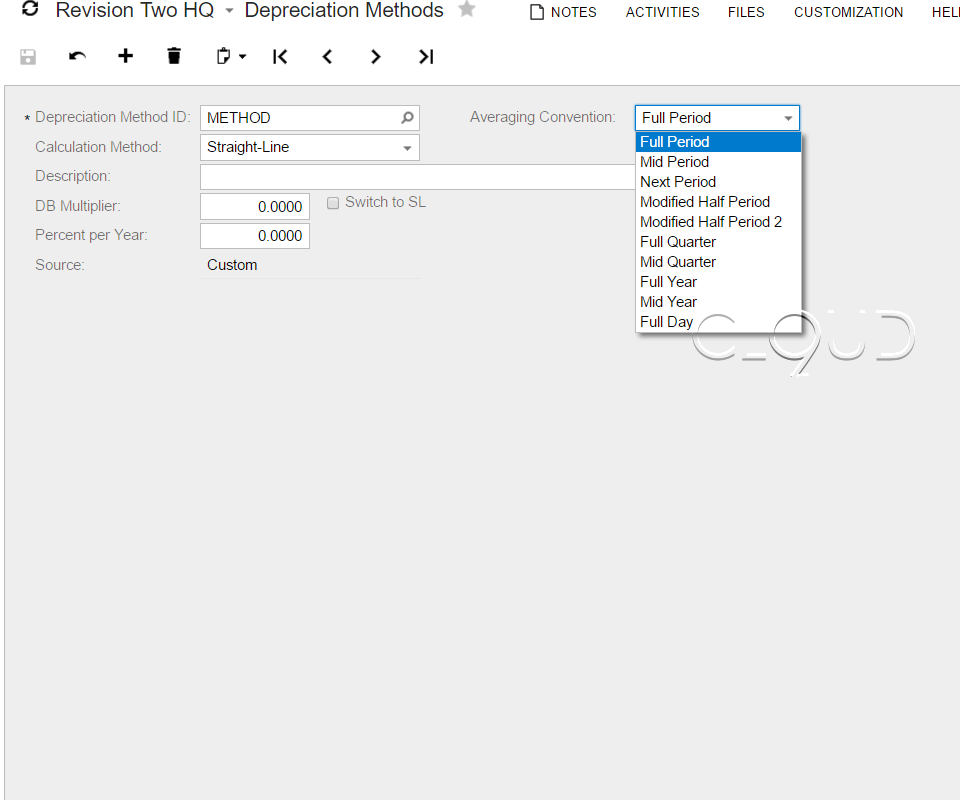Open the FILES section

coord(746,12)
